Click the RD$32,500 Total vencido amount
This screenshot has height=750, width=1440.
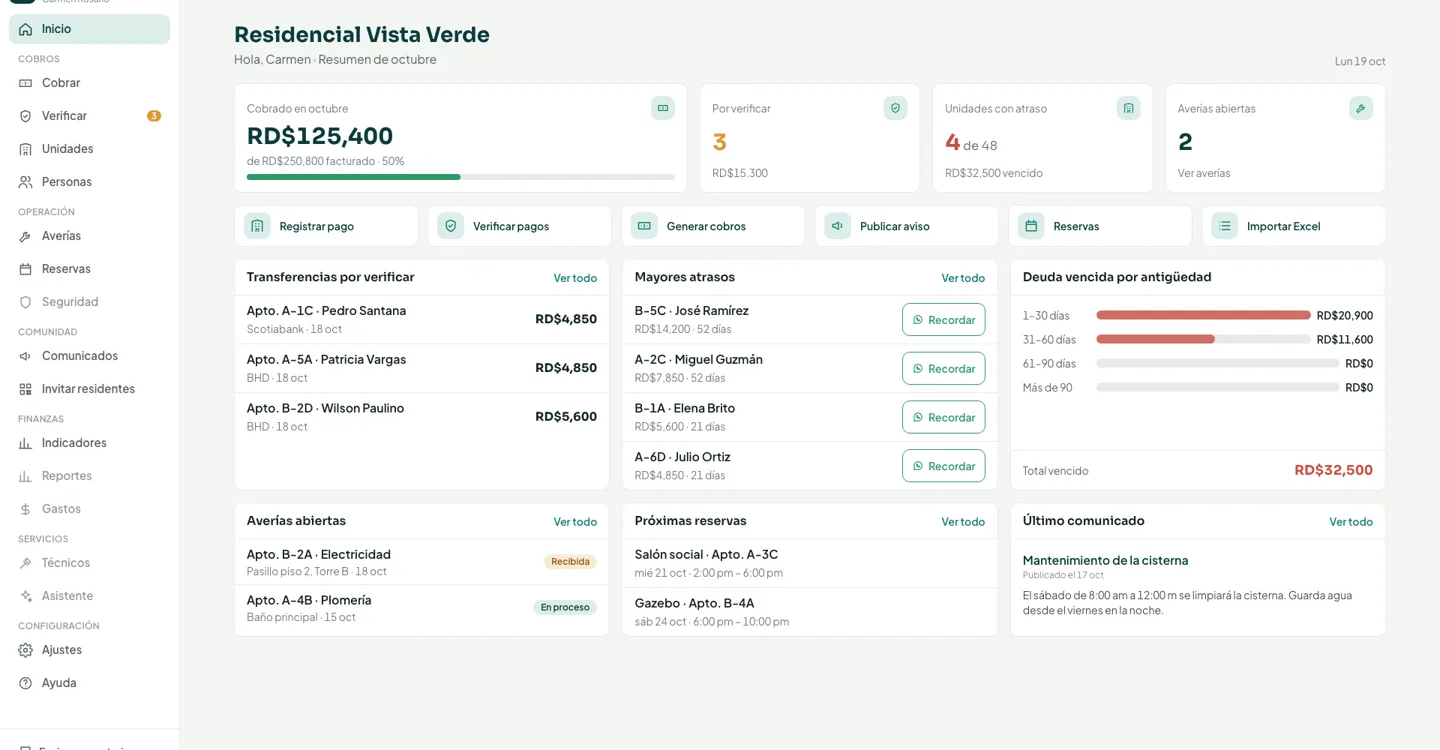click(1333, 470)
